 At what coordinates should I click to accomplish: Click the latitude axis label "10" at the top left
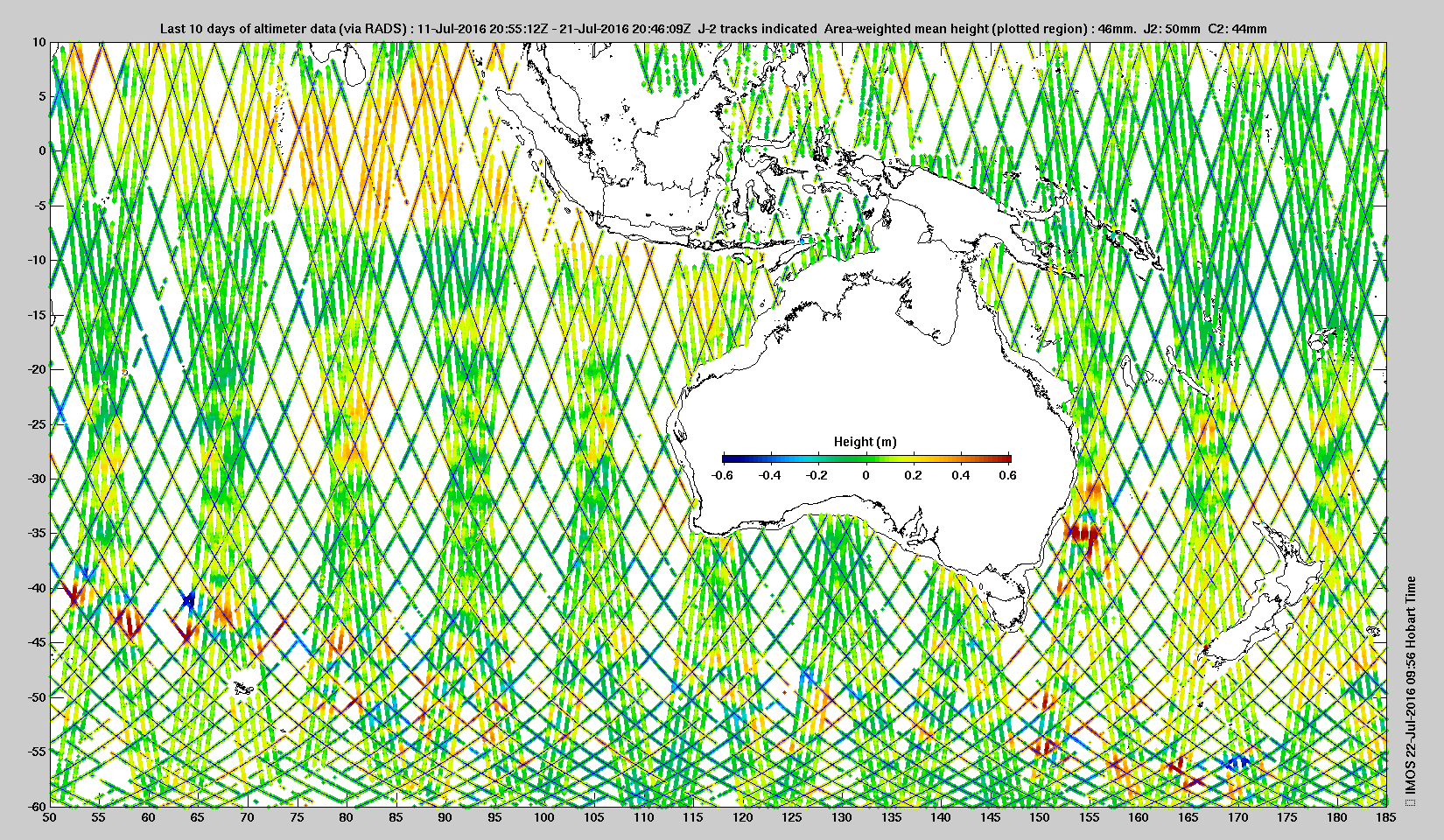[39, 42]
